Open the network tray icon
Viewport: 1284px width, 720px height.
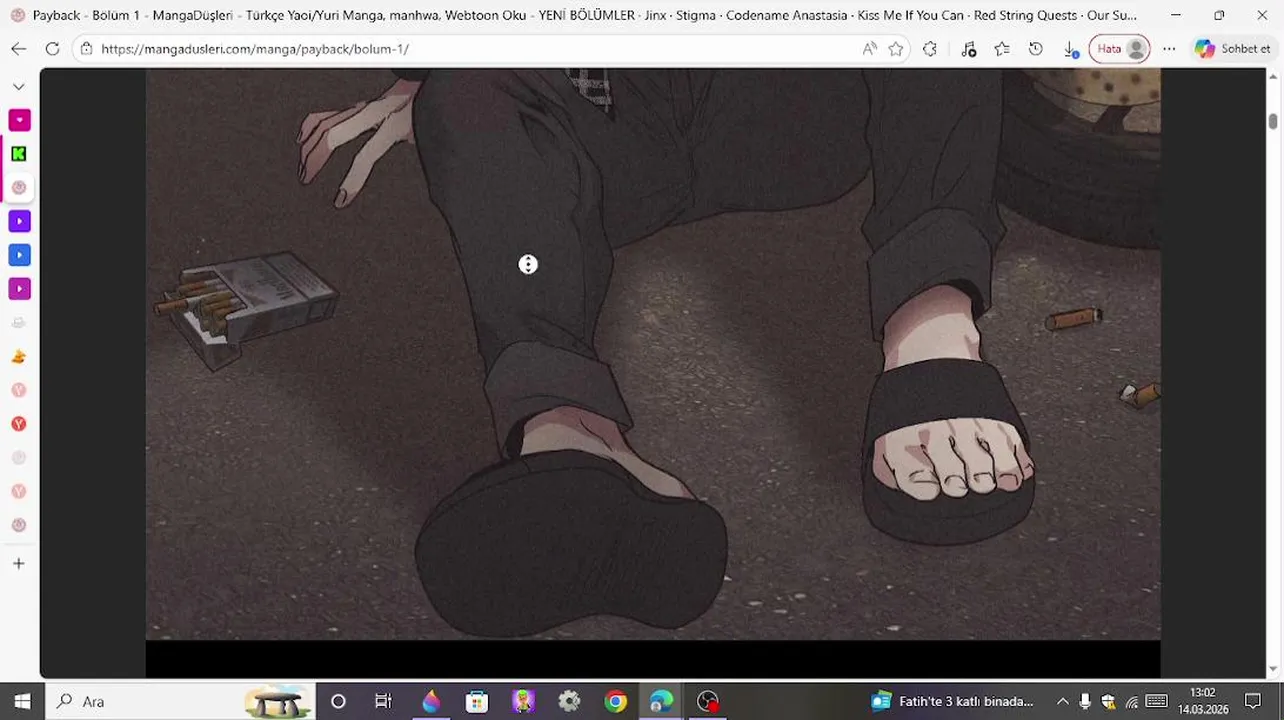(x=1132, y=702)
